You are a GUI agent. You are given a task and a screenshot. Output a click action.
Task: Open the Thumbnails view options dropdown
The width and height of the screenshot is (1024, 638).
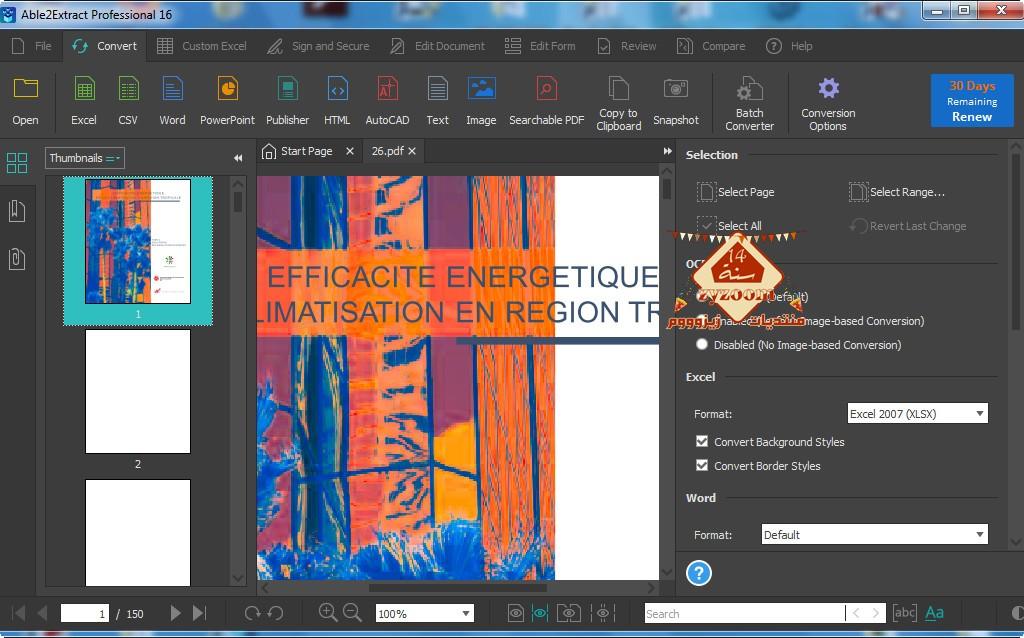point(84,158)
